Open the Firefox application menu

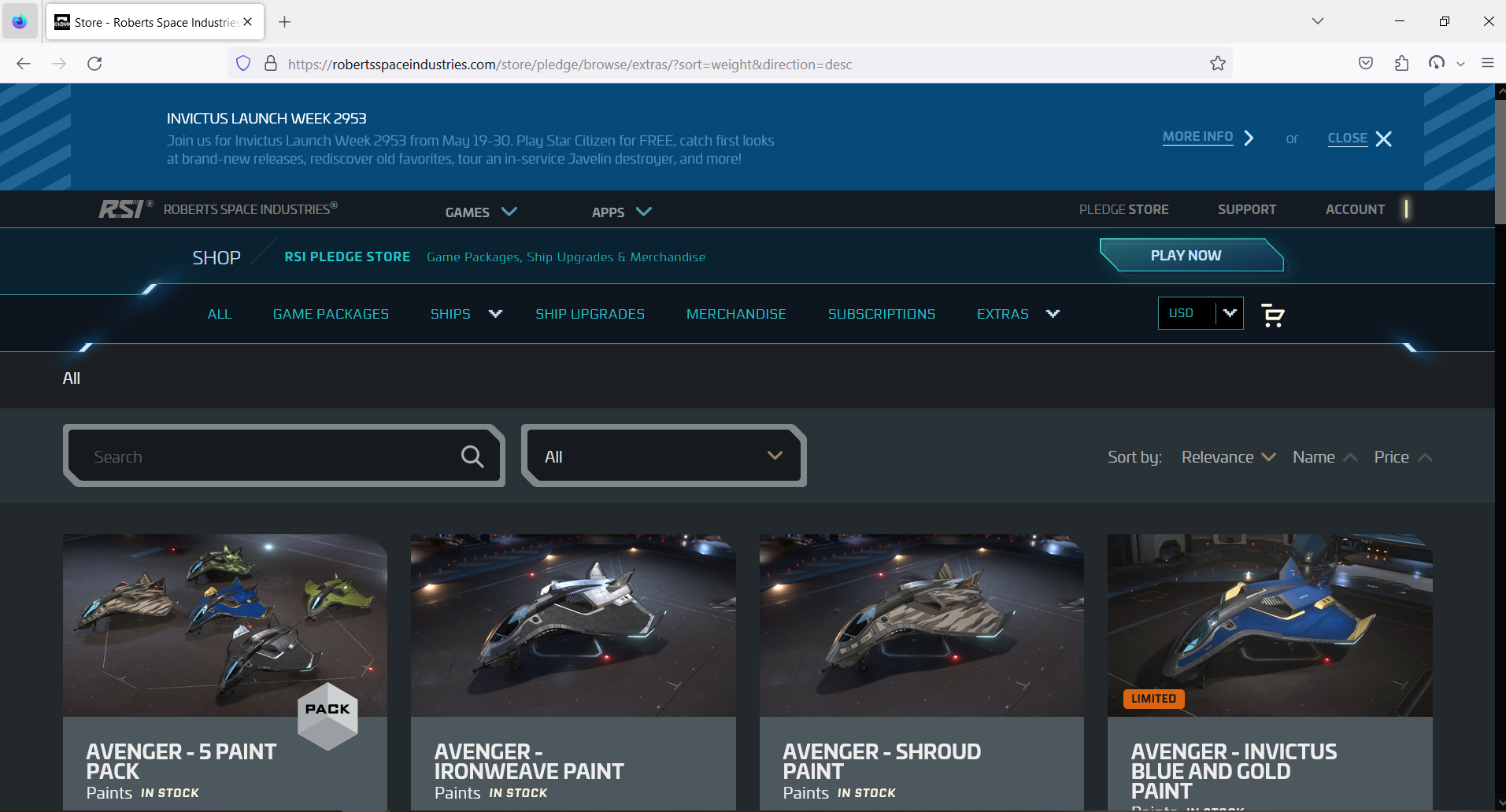[x=1488, y=63]
